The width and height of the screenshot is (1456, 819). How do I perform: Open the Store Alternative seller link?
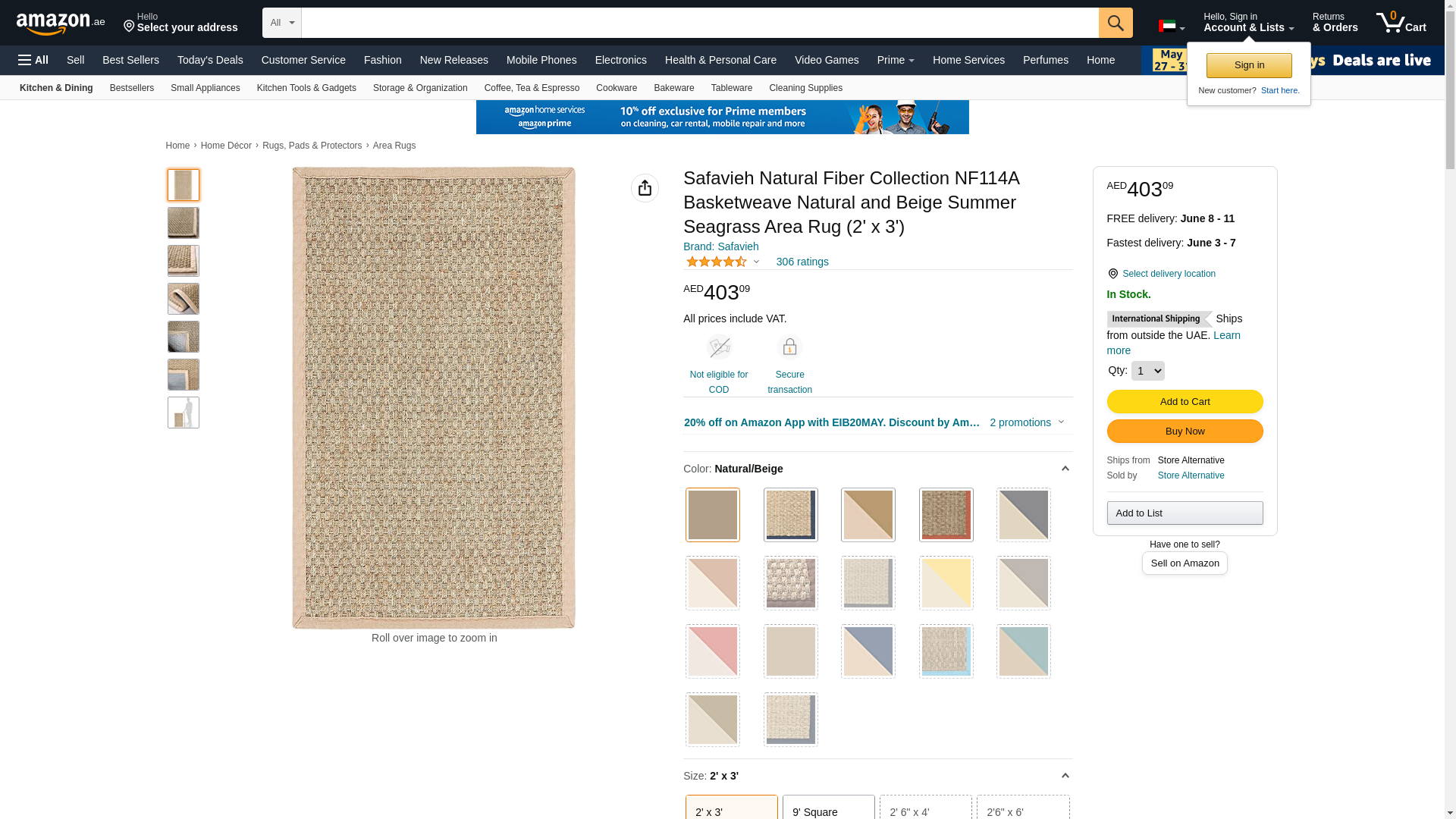pos(1191,475)
